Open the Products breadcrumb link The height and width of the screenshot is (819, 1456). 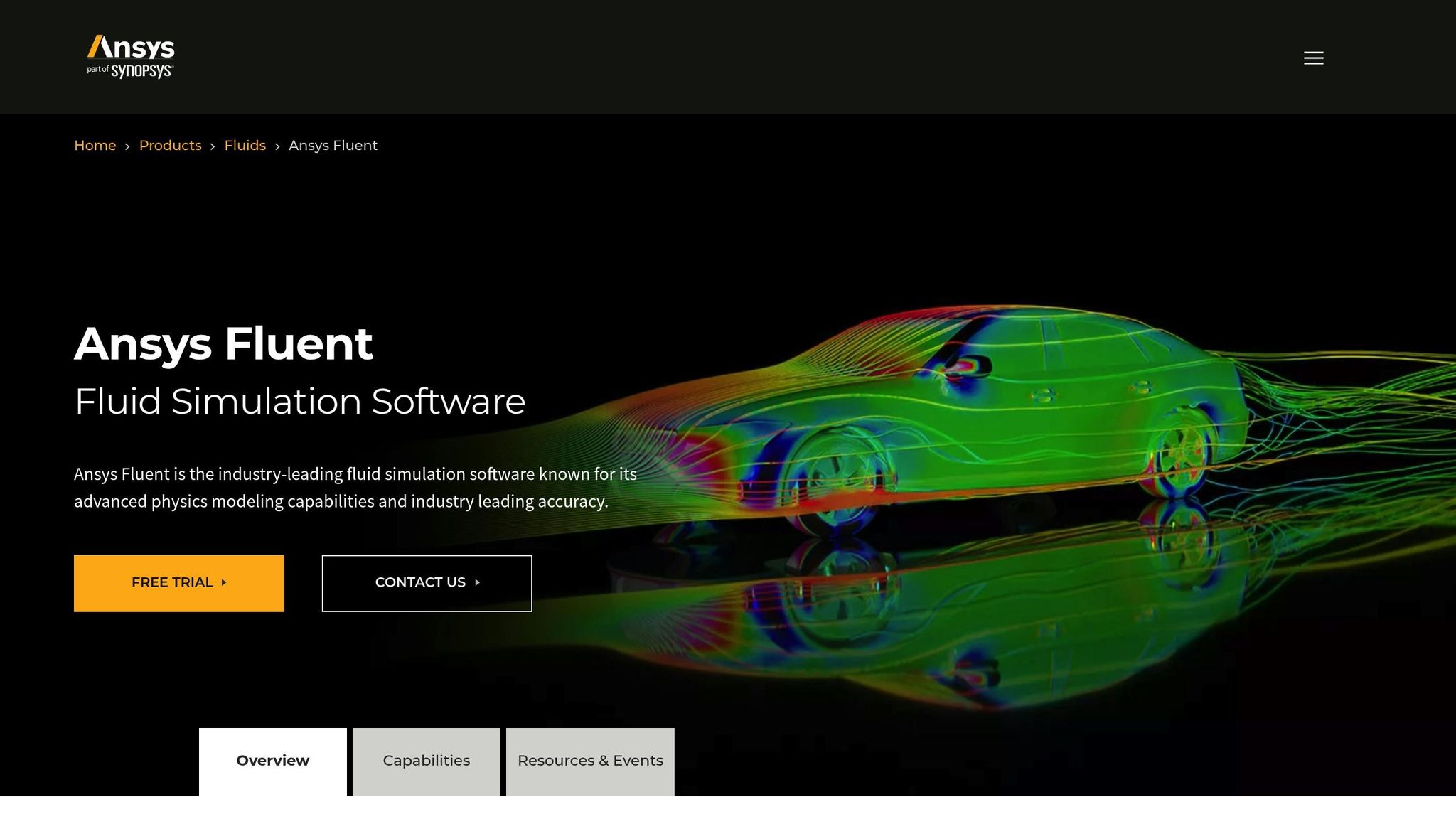170,145
